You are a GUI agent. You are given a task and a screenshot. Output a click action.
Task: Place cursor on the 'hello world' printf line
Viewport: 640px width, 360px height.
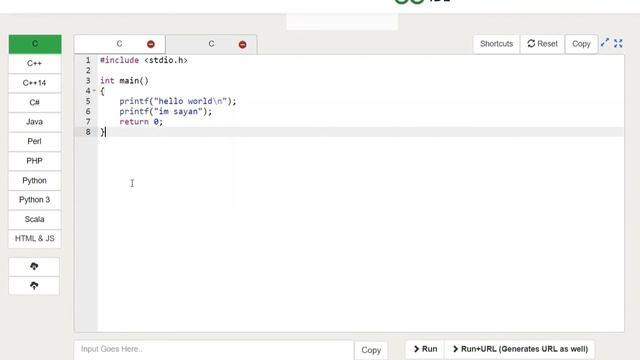[178, 101]
